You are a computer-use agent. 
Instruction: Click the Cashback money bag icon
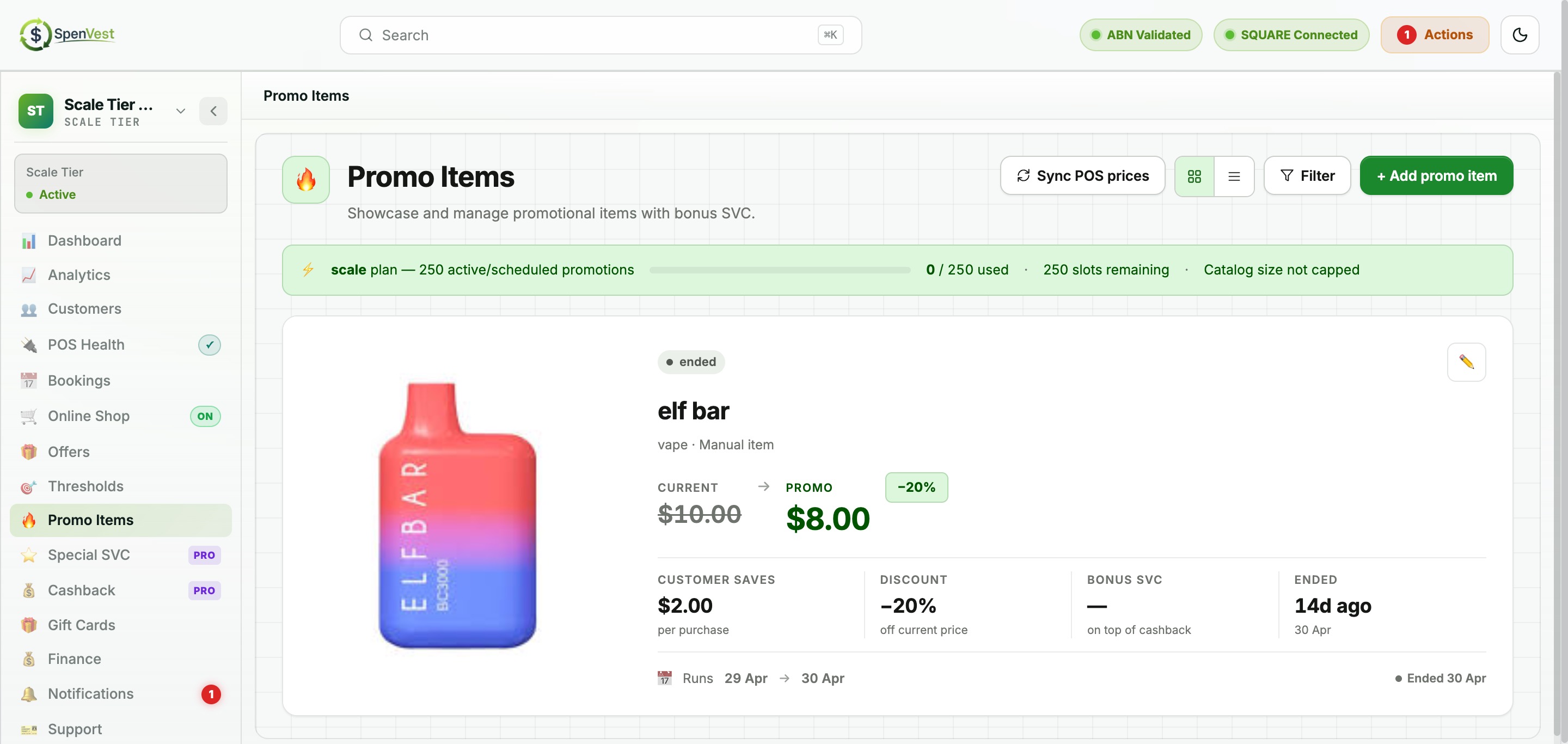coord(29,590)
